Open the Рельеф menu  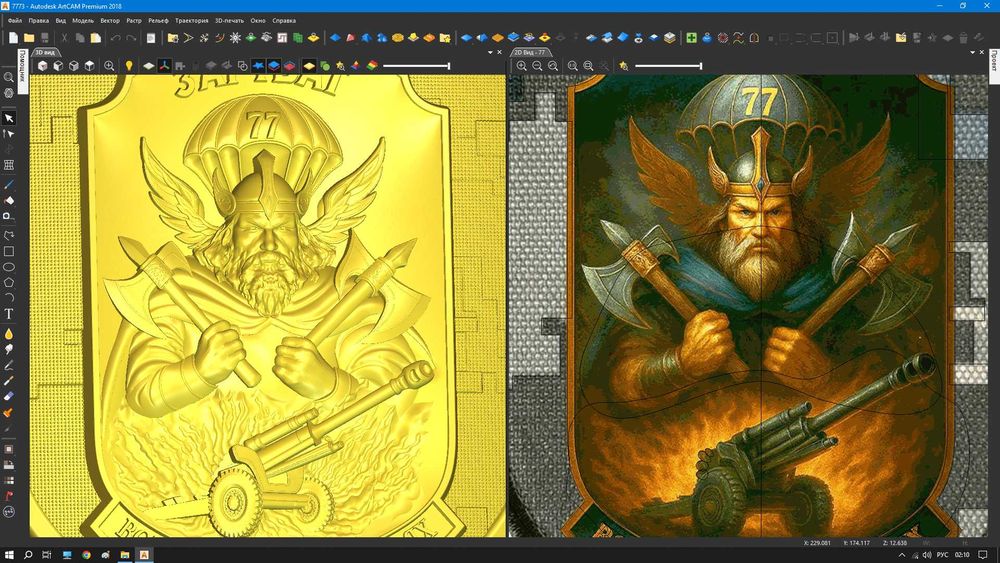tap(158, 20)
